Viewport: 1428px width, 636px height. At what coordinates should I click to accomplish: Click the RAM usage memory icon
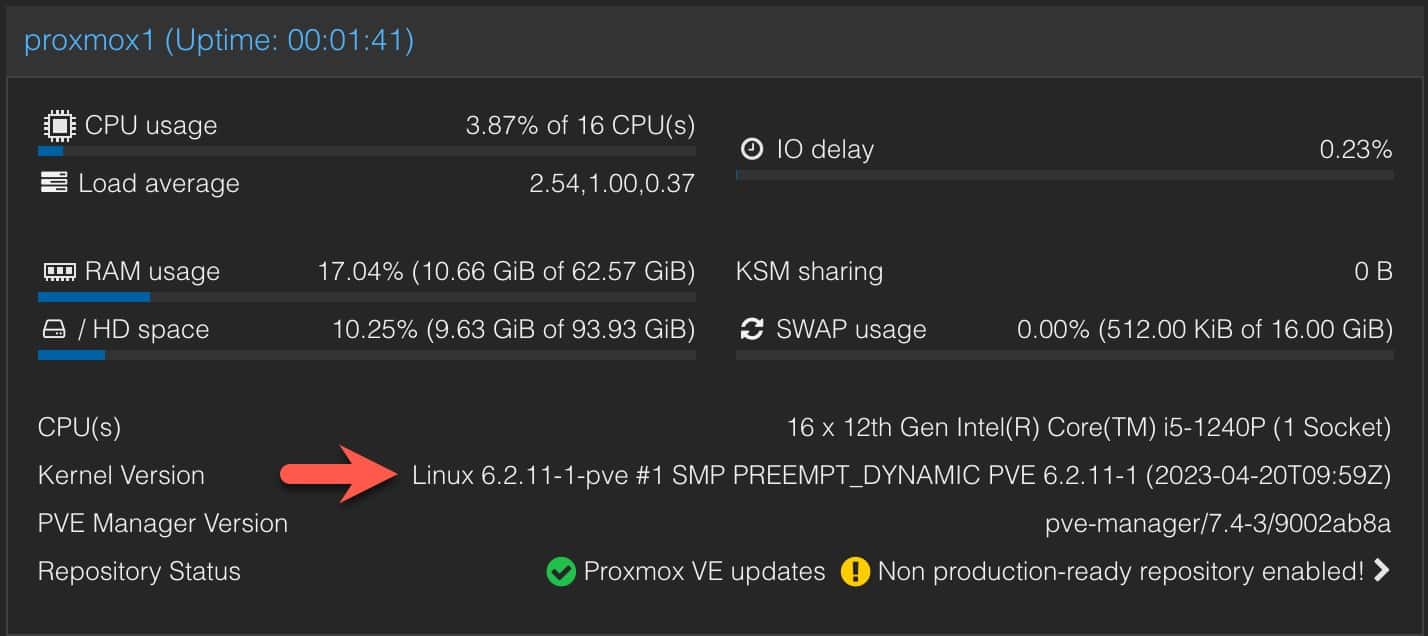(60, 271)
